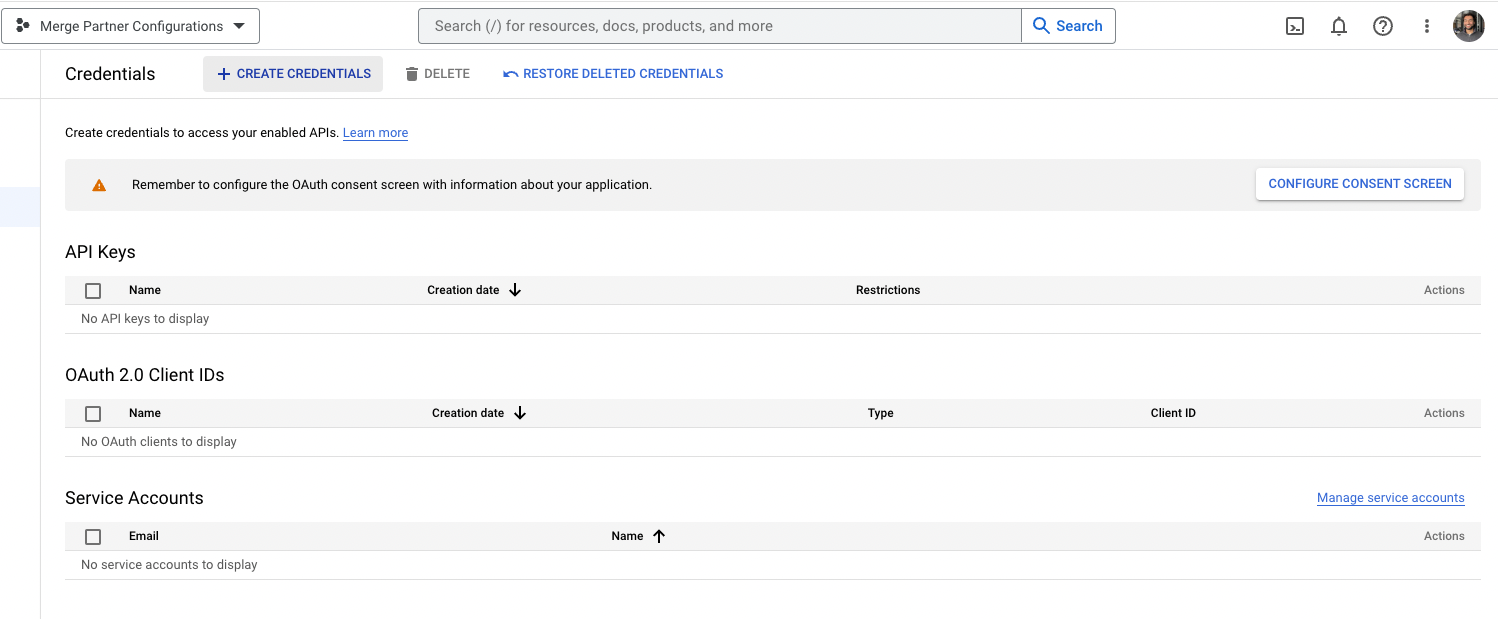Open the three-dot settings menu
The width and height of the screenshot is (1498, 619).
pos(1427,27)
